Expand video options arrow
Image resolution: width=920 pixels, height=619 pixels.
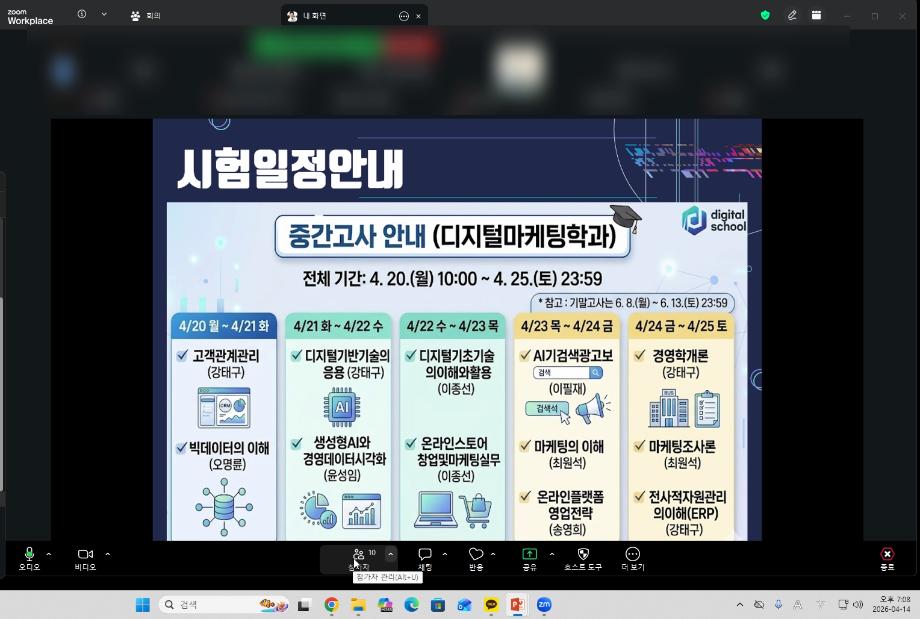coord(108,554)
